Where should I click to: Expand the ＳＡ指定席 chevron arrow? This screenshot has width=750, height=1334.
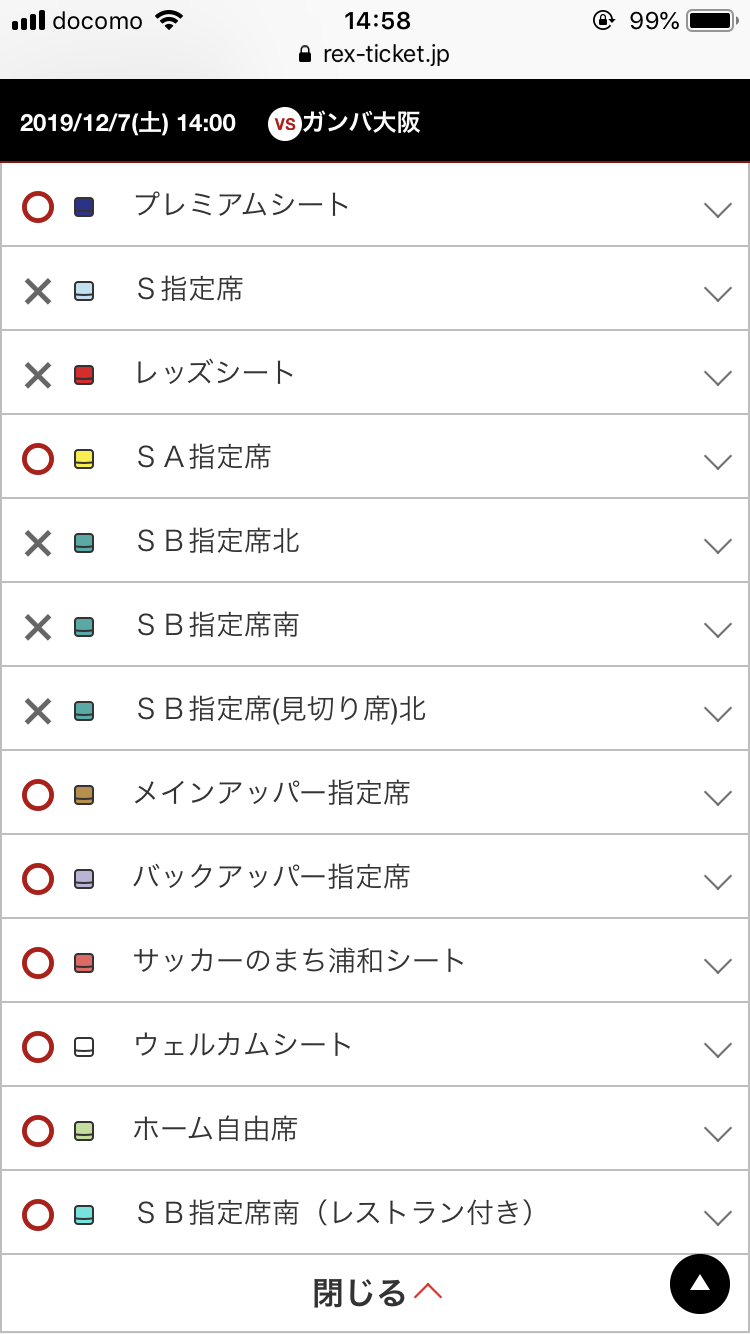[718, 461]
